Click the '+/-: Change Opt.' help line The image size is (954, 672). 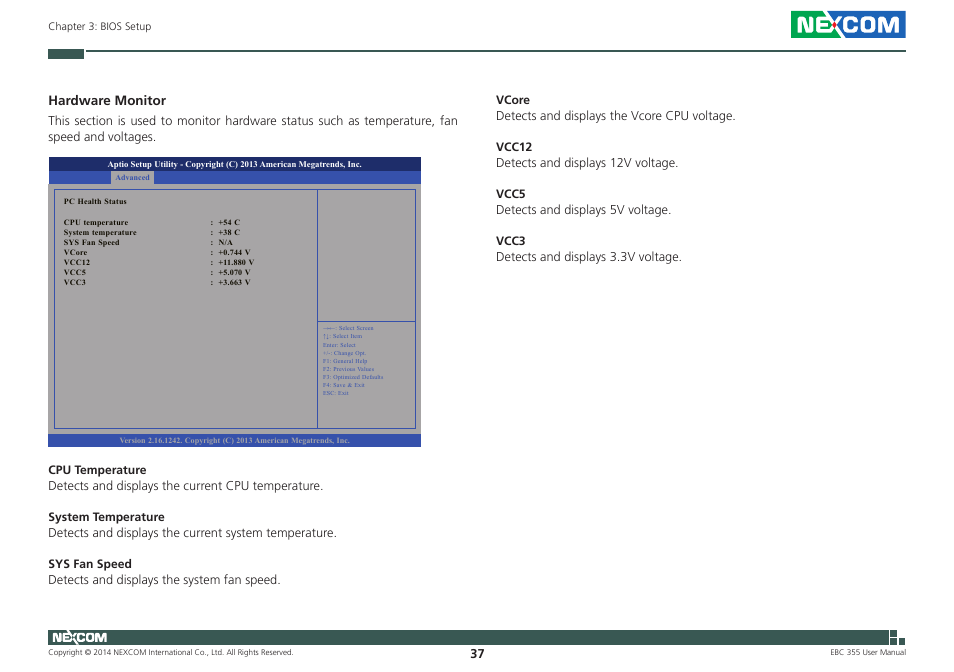(344, 353)
